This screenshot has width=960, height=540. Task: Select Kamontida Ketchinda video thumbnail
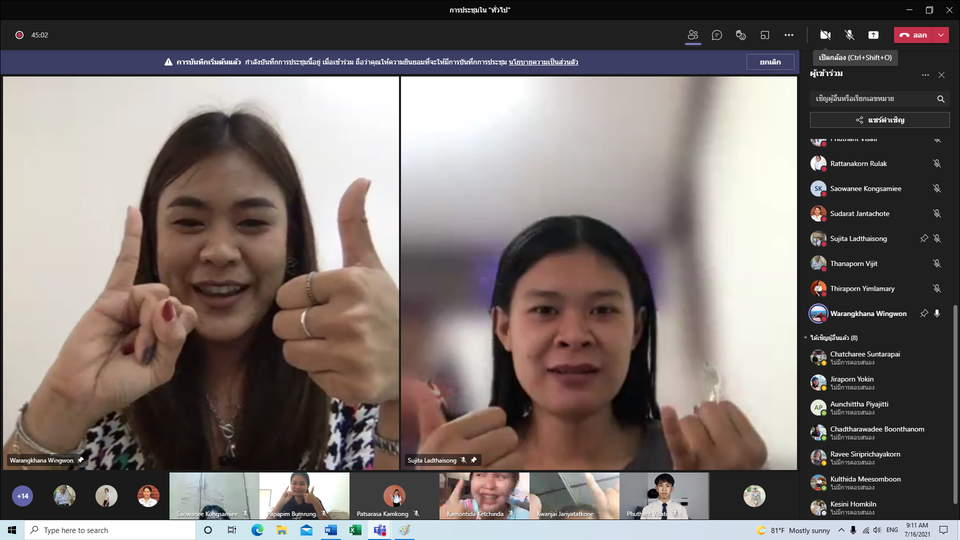pyautogui.click(x=484, y=495)
